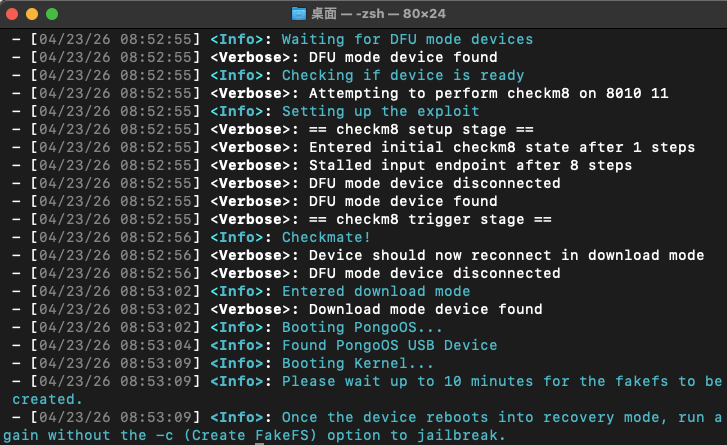Viewport: 727px width, 445px height.
Task: Click the "Checking if device is ready" text
Action: [402, 75]
